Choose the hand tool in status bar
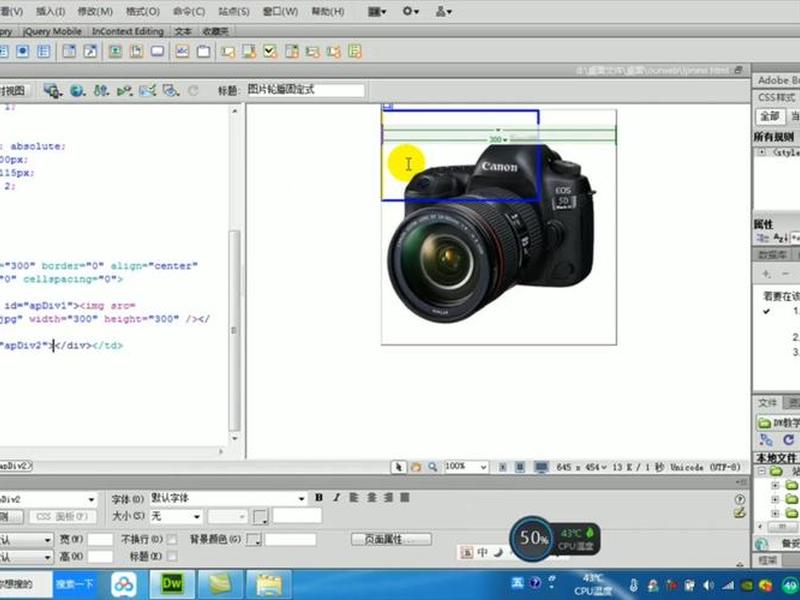The image size is (800, 600). tap(416, 467)
